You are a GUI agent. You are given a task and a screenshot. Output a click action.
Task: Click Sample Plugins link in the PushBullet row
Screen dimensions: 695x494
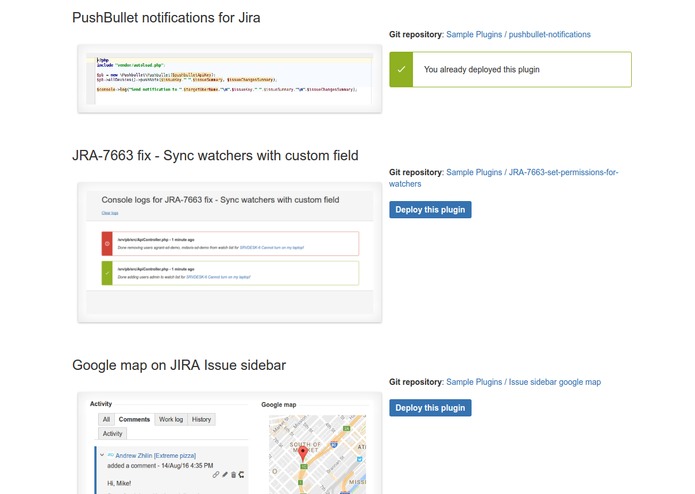click(474, 35)
